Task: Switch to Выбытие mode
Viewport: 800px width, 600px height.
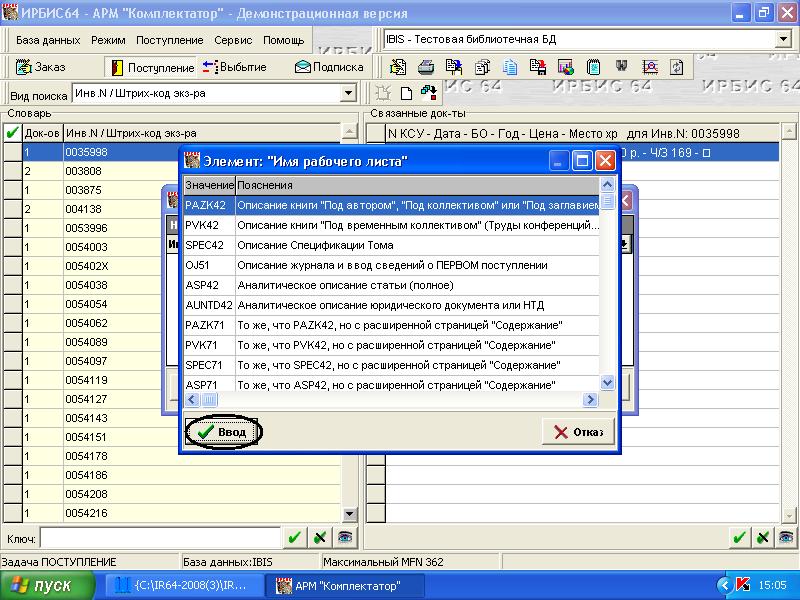Action: click(x=234, y=67)
